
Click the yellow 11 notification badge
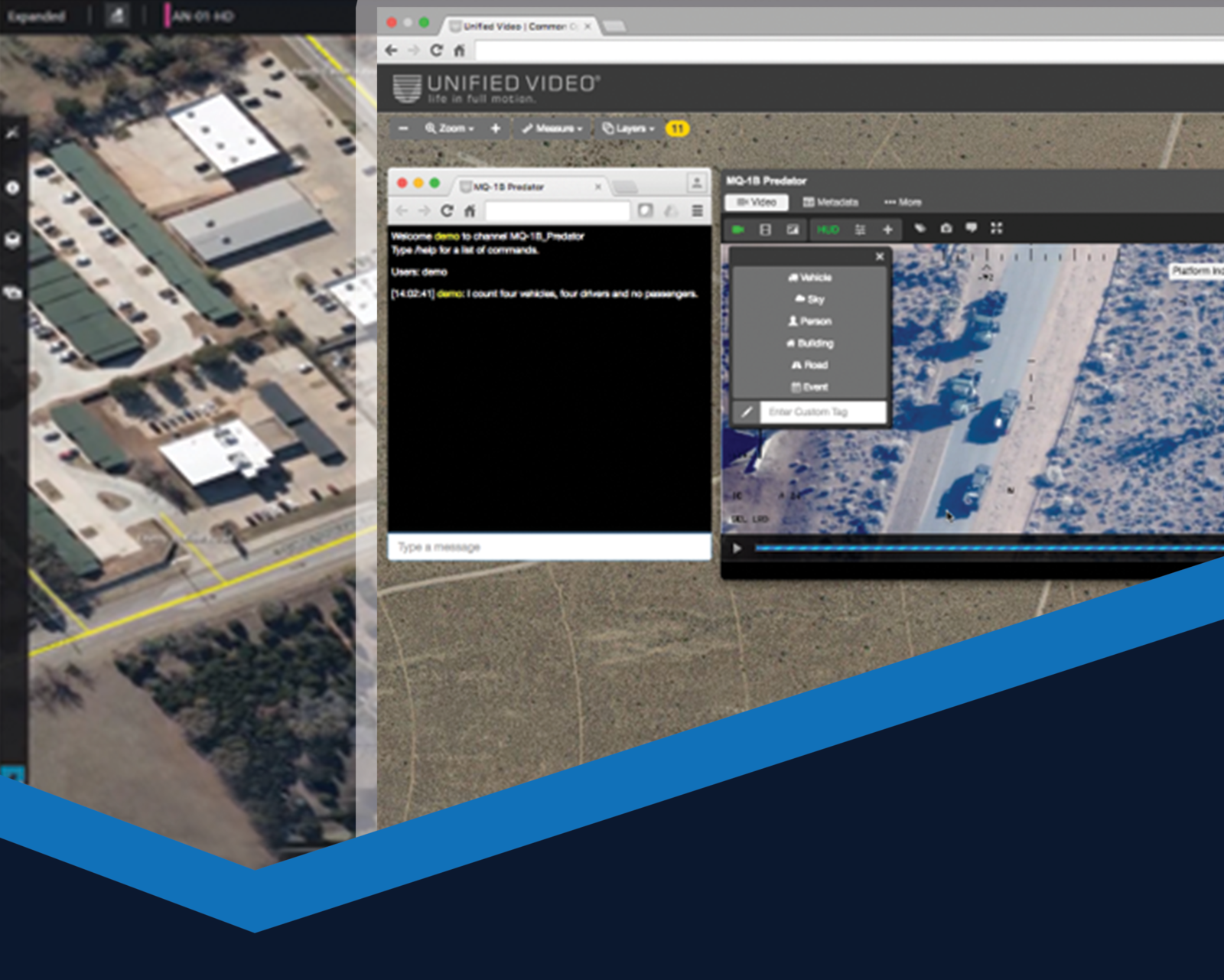pyautogui.click(x=677, y=129)
